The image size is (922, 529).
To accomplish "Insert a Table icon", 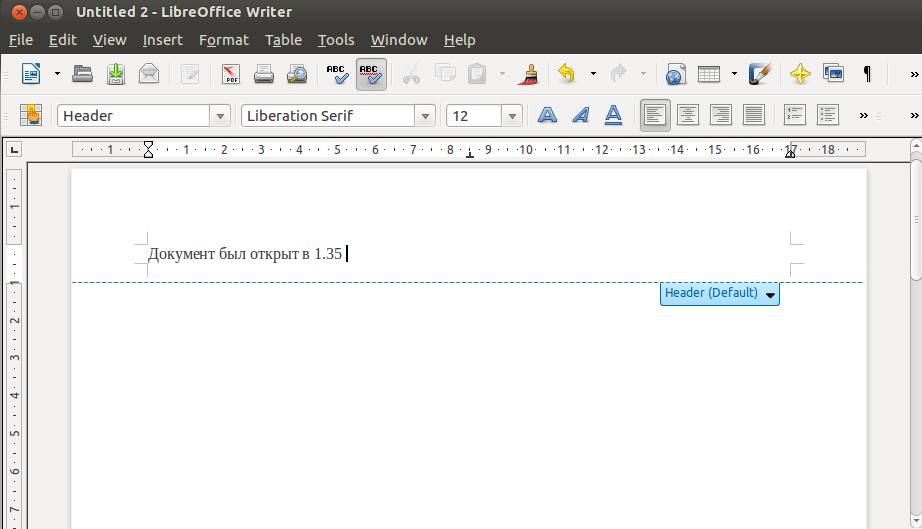I will (709, 74).
